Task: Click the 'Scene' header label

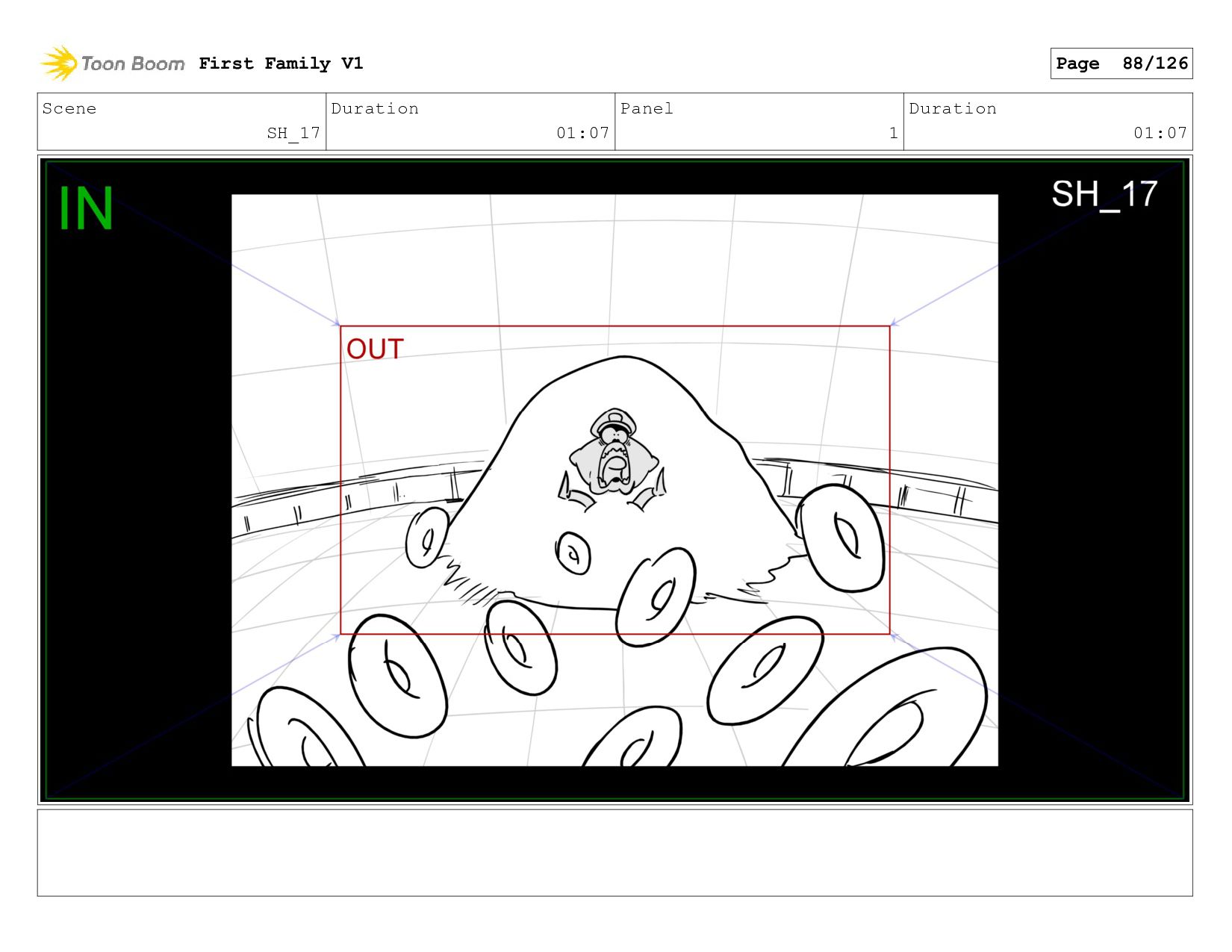Action: coord(69,109)
